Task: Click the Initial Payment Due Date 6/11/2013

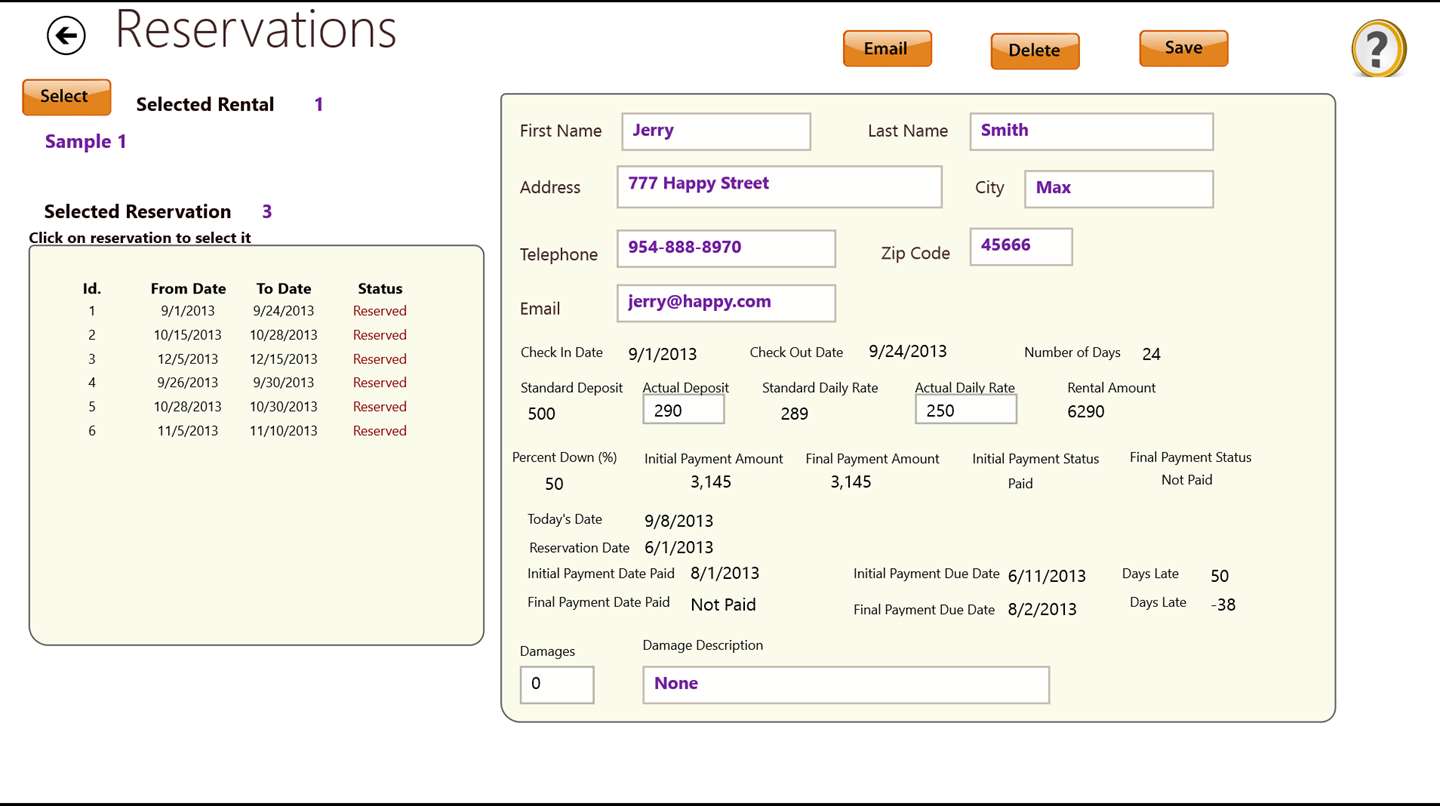Action: (x=1047, y=576)
